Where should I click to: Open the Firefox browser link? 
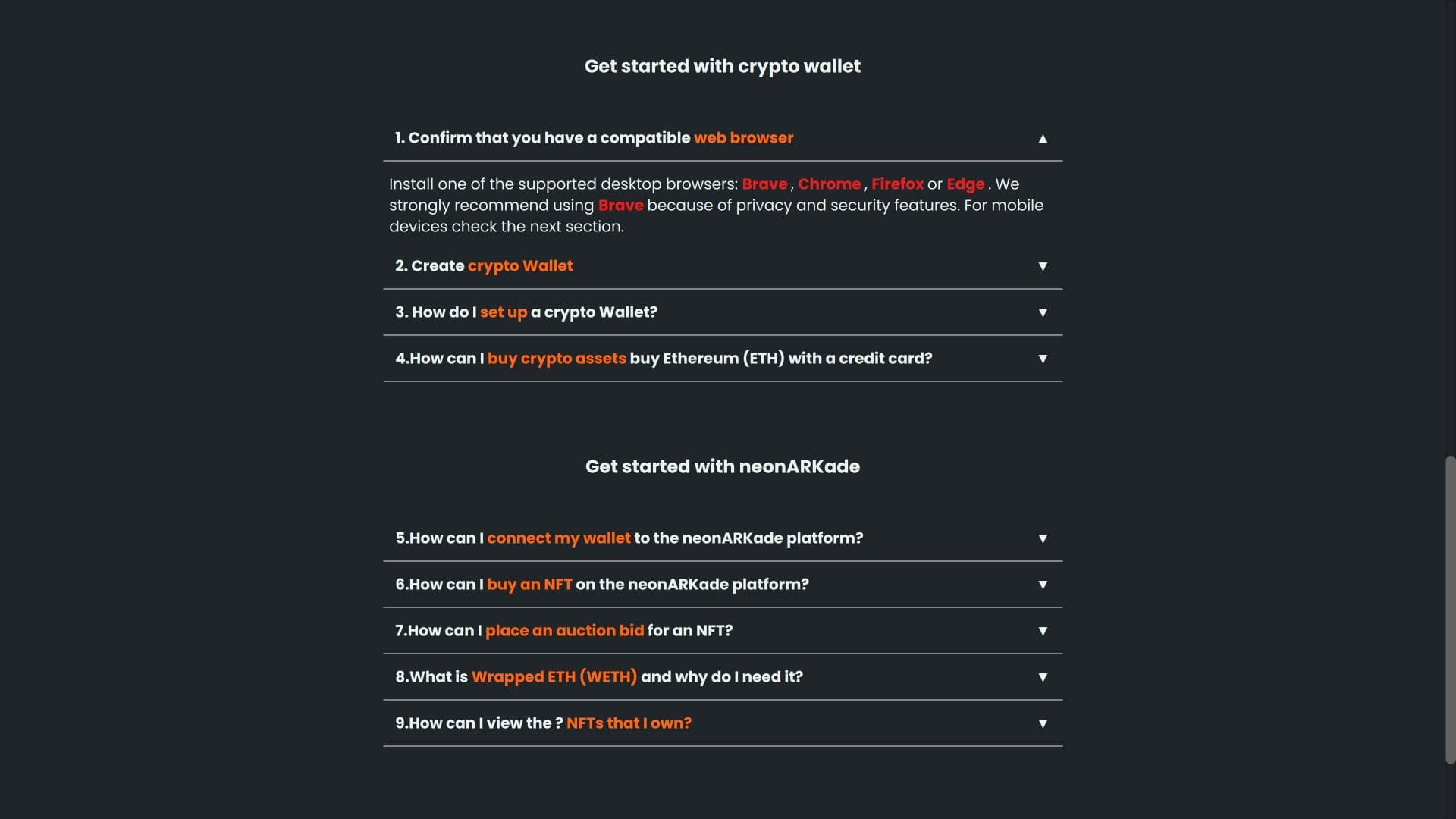(x=897, y=184)
